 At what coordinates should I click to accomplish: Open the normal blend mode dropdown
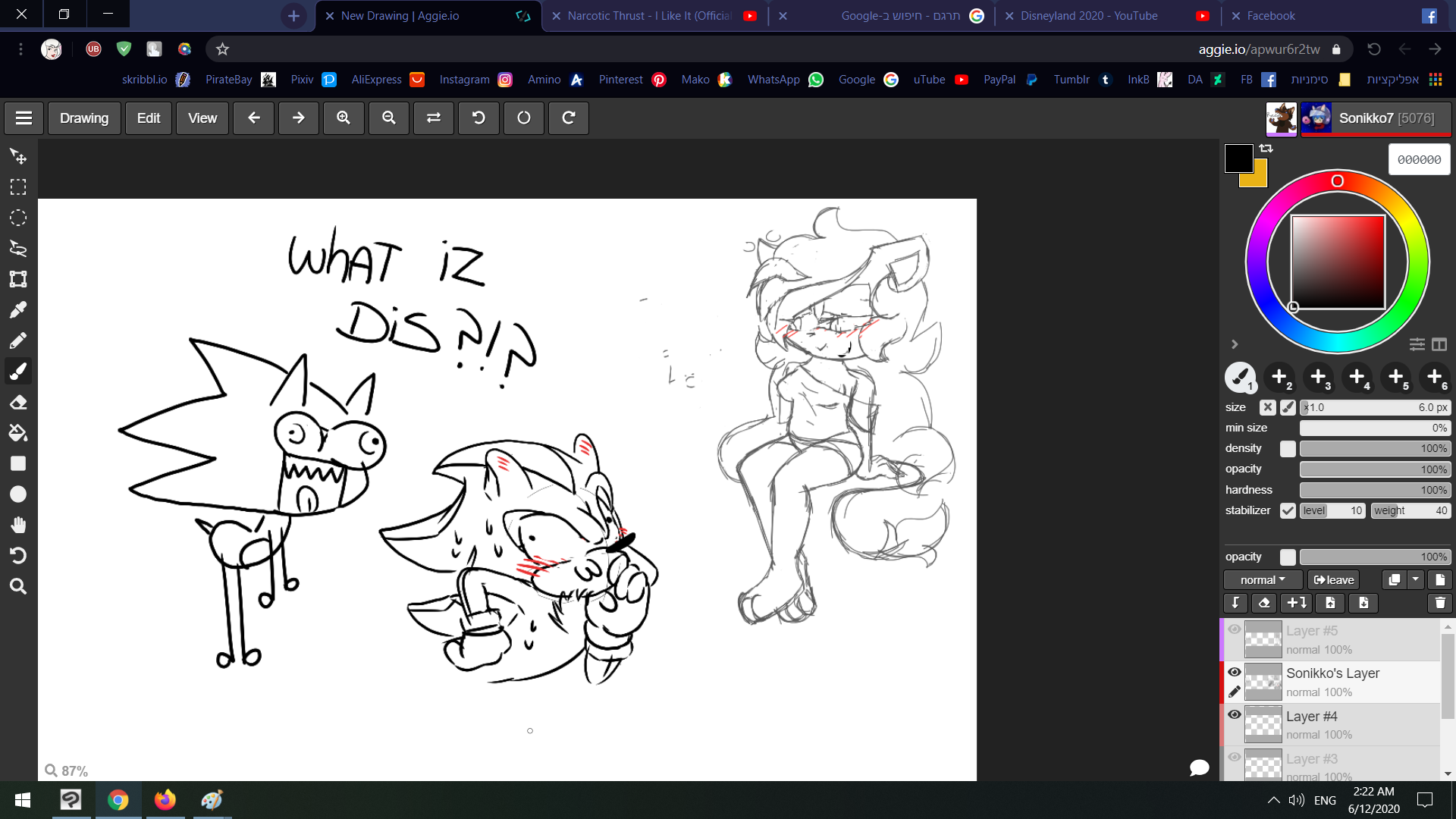point(1263,580)
